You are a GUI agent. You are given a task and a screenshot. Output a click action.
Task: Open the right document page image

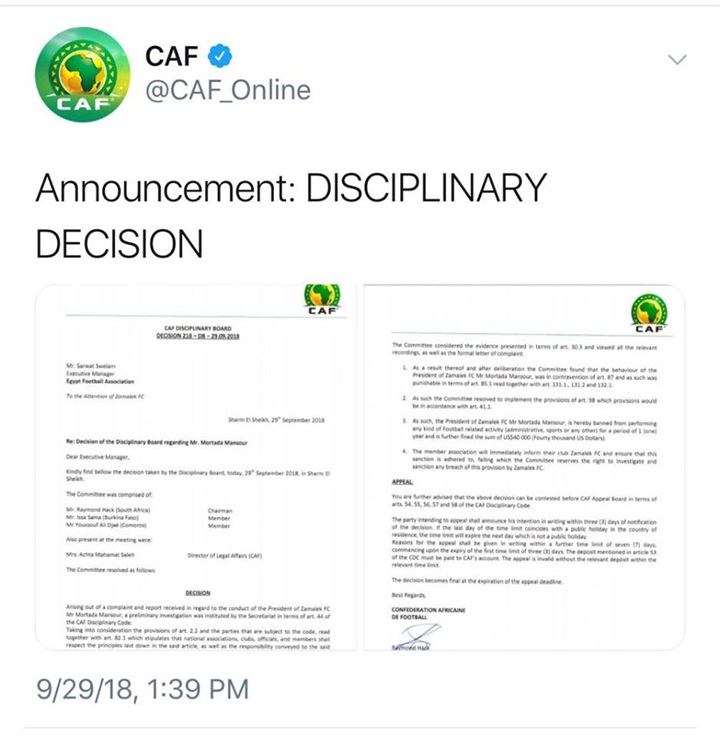pyautogui.click(x=523, y=470)
